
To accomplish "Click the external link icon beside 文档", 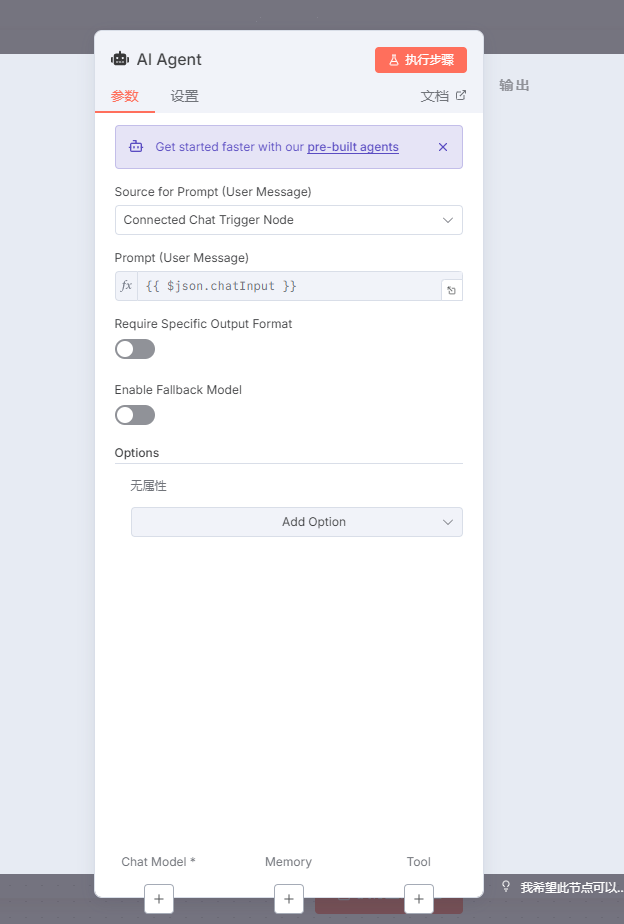I will [461, 96].
